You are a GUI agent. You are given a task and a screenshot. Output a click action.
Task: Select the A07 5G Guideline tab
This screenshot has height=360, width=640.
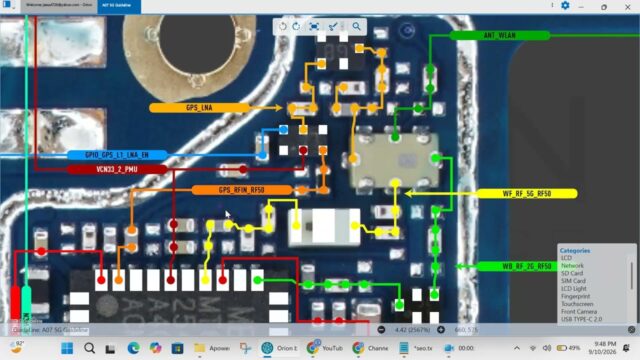tap(119, 6)
